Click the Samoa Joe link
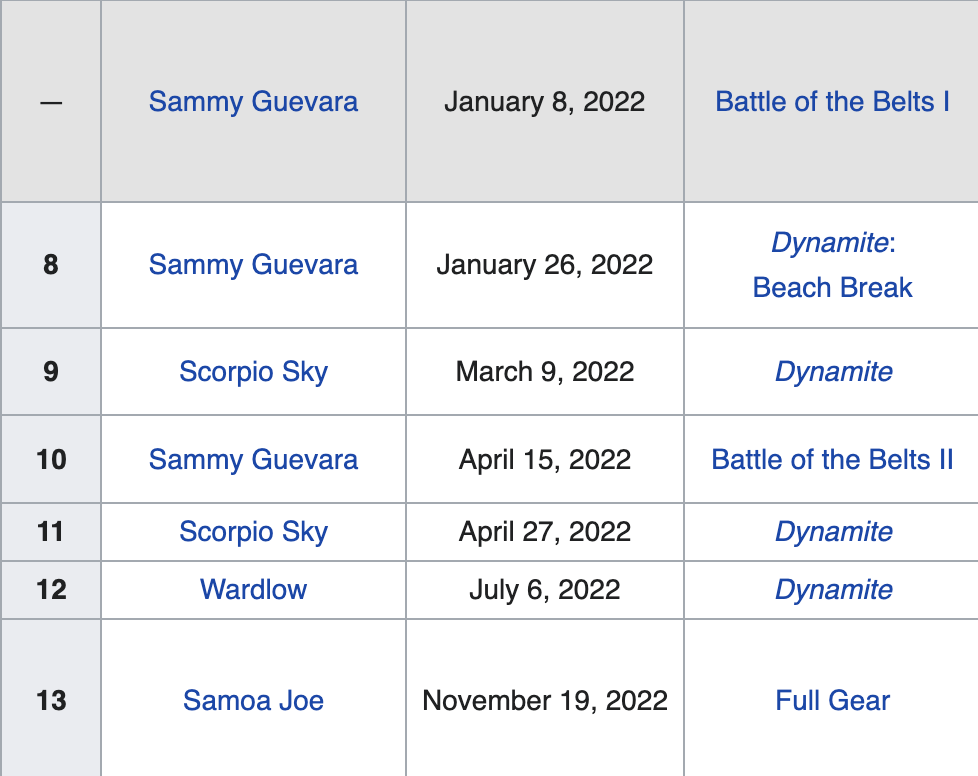Image resolution: width=978 pixels, height=776 pixels. coord(253,701)
